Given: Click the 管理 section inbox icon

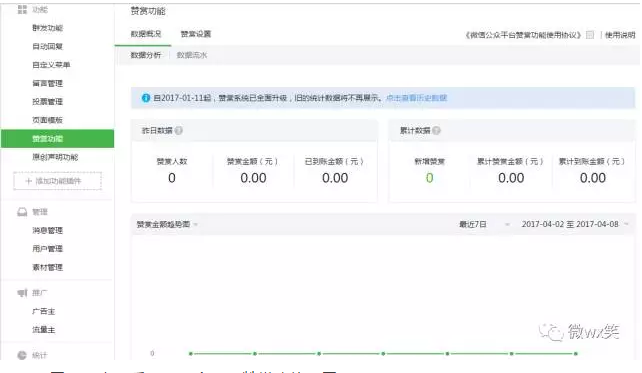Looking at the screenshot, I should click(22, 212).
